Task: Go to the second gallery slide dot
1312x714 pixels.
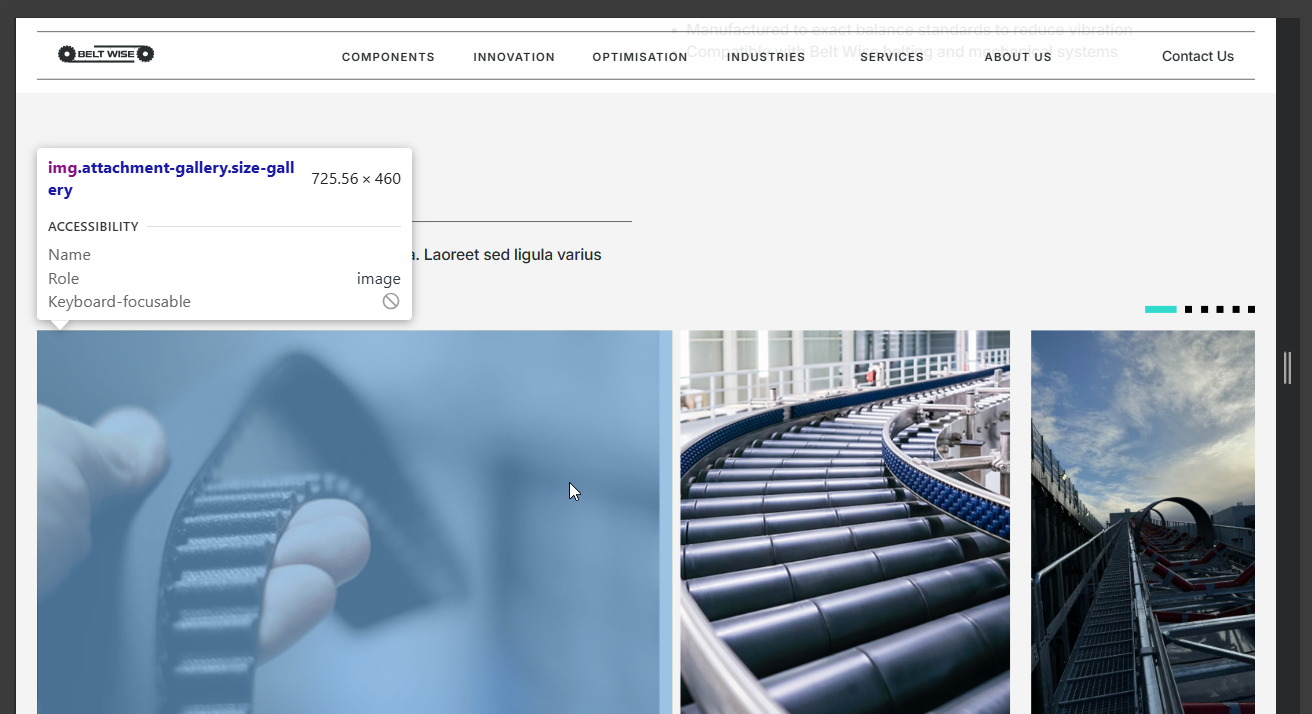Action: (1188, 309)
